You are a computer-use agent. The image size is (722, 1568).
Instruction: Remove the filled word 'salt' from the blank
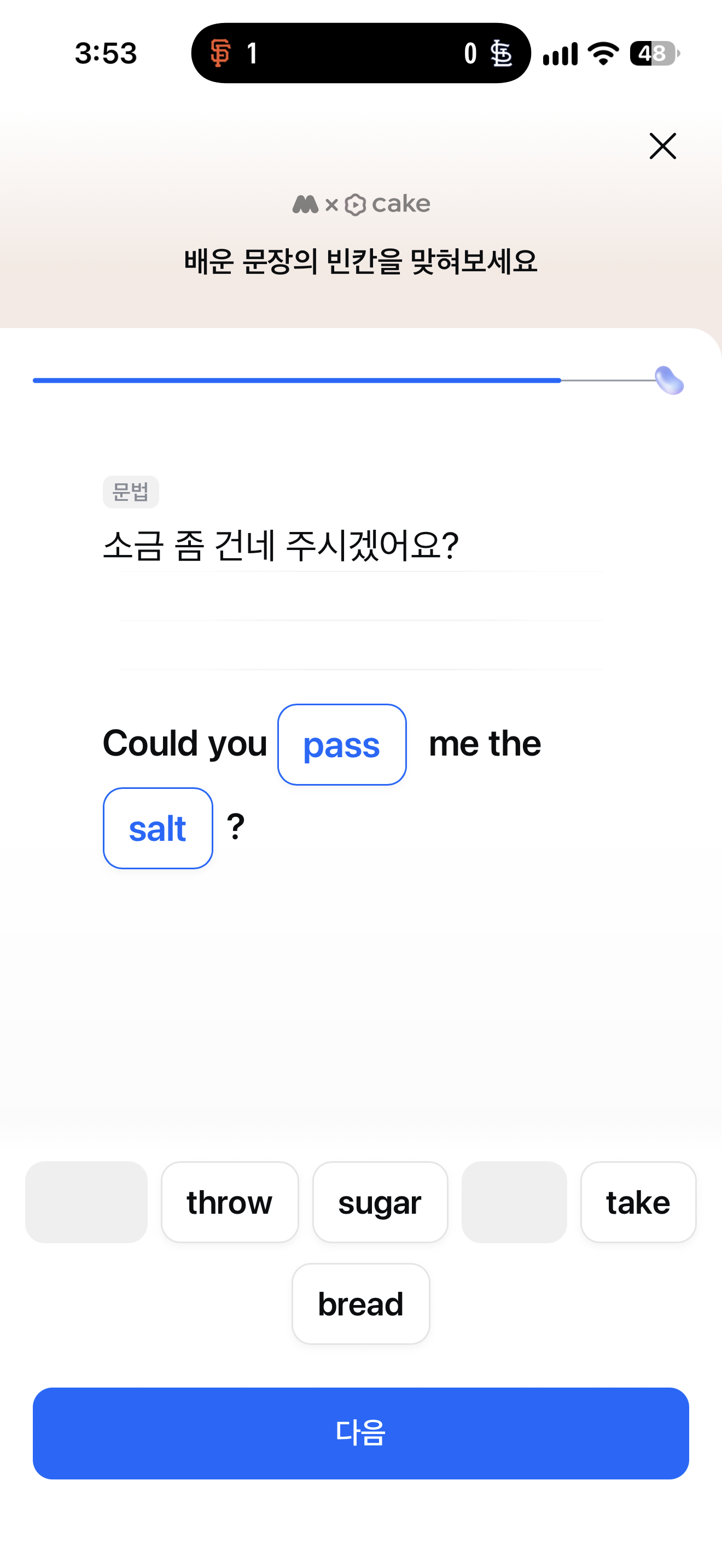click(x=158, y=828)
